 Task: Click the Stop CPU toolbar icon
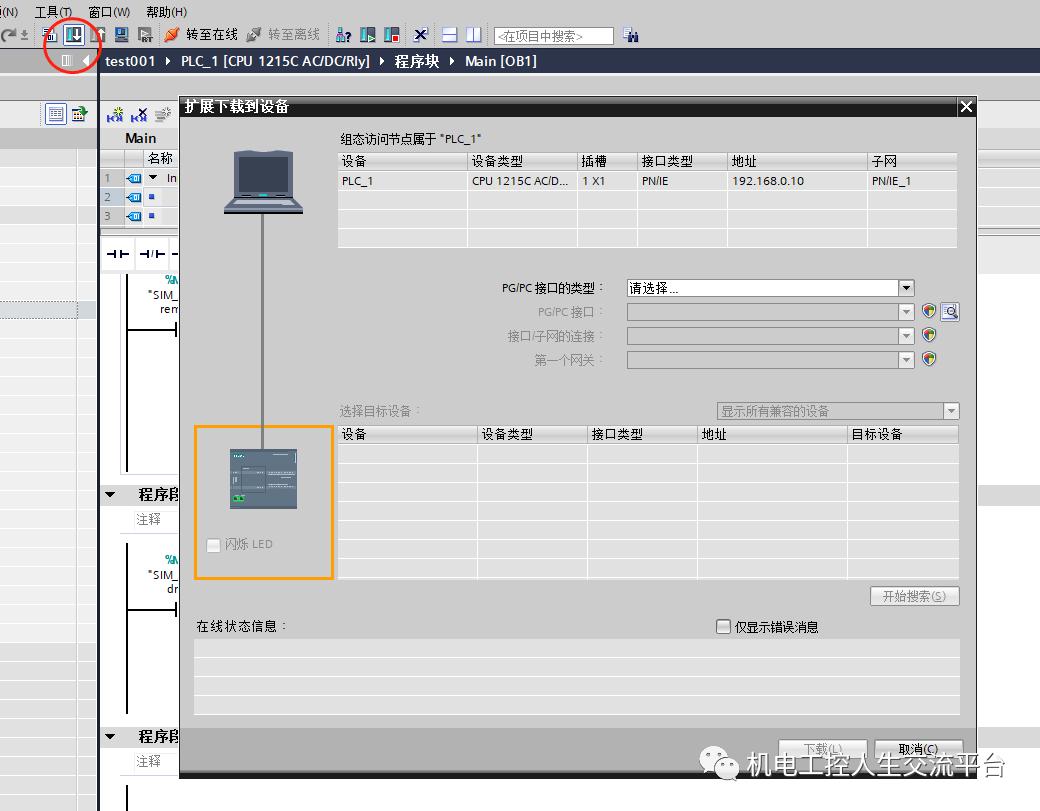click(x=392, y=34)
